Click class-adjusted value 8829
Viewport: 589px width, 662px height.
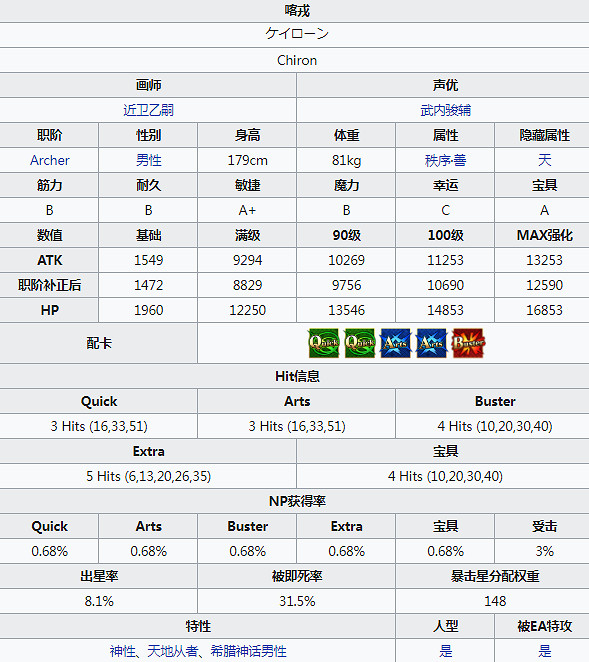coord(247,285)
